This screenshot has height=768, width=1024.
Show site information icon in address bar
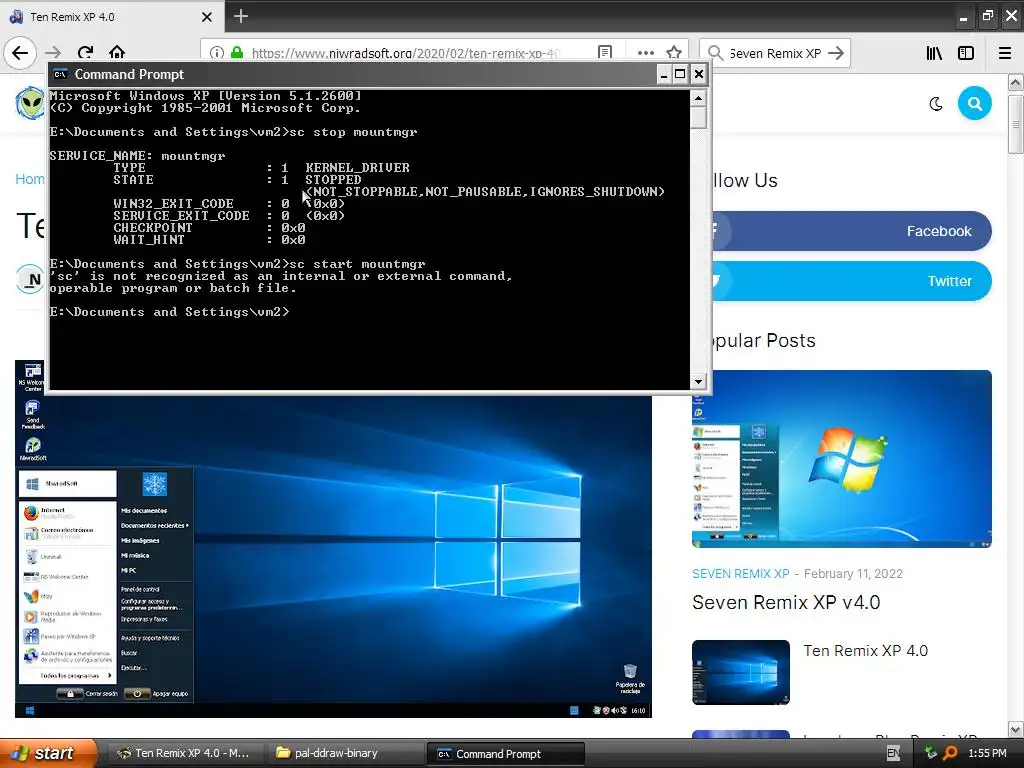point(217,53)
